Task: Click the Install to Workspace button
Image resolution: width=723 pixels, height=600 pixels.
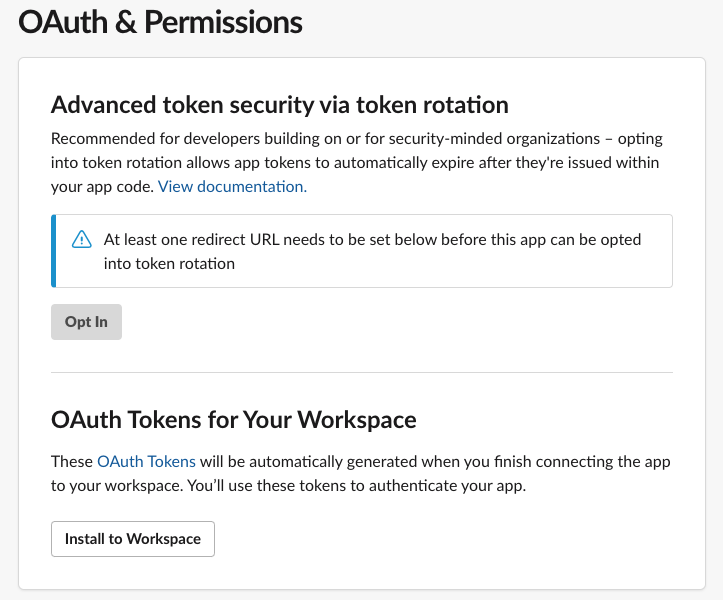Action: coord(133,539)
